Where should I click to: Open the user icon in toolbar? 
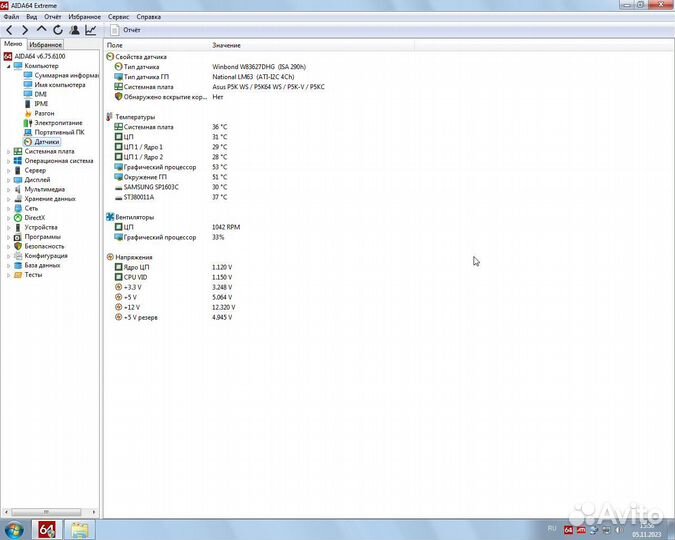point(74,30)
